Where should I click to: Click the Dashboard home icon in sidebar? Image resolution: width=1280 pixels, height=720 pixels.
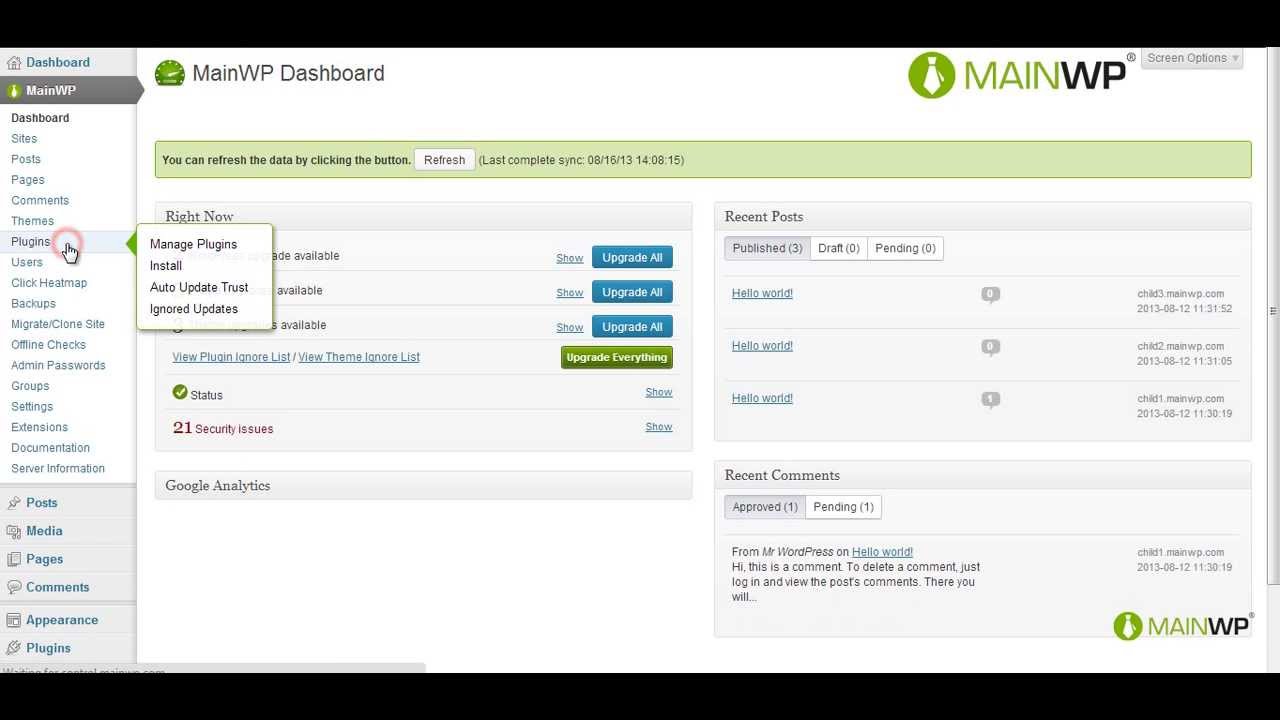coord(14,63)
